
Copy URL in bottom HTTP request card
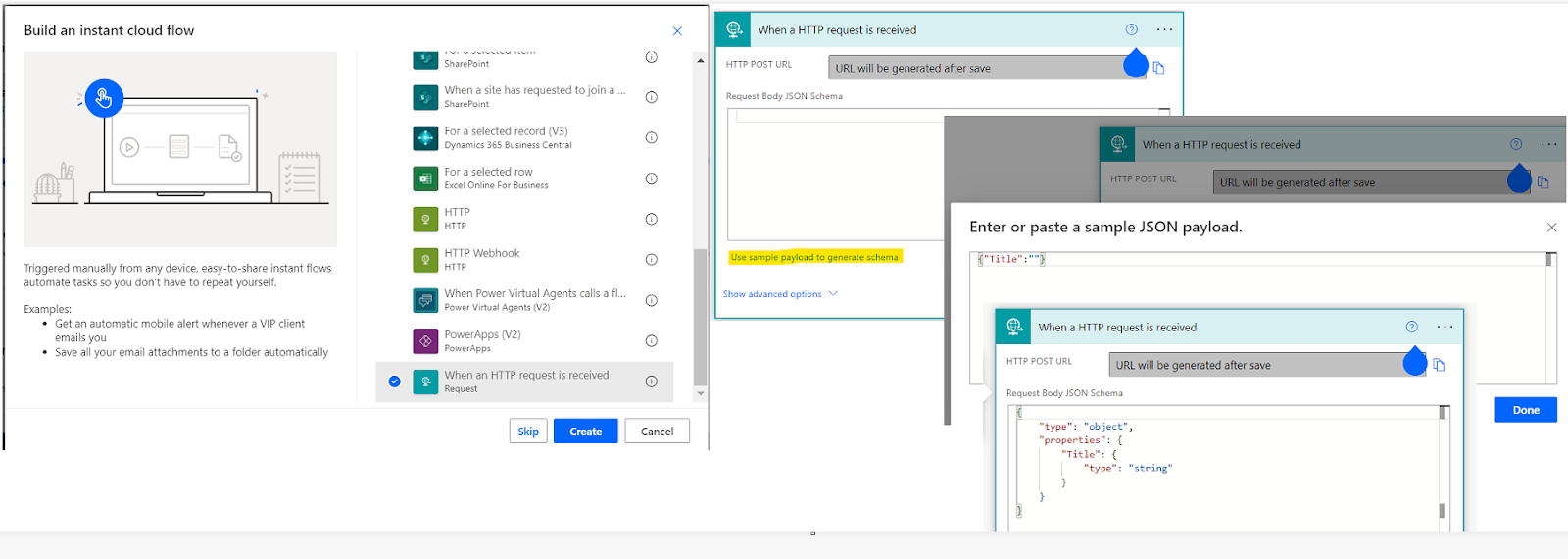pos(1439,365)
